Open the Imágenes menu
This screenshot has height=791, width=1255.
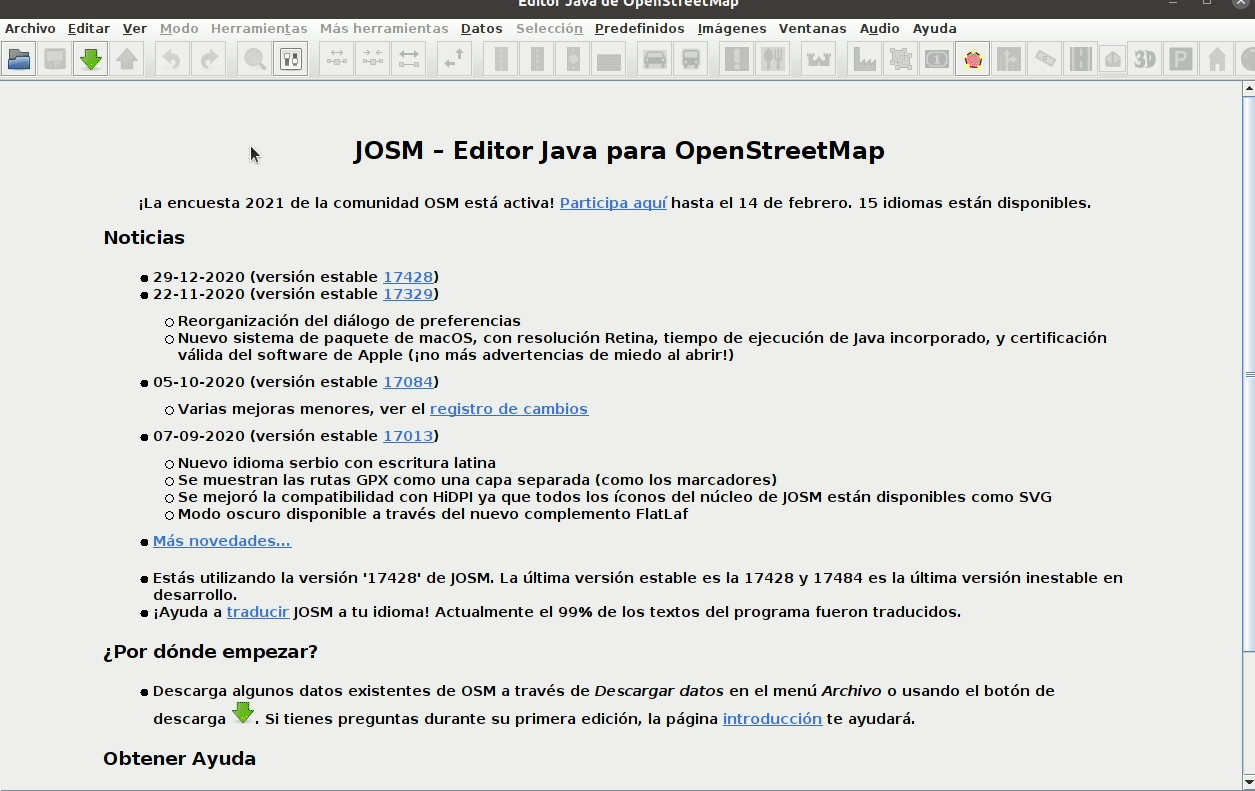(x=732, y=28)
